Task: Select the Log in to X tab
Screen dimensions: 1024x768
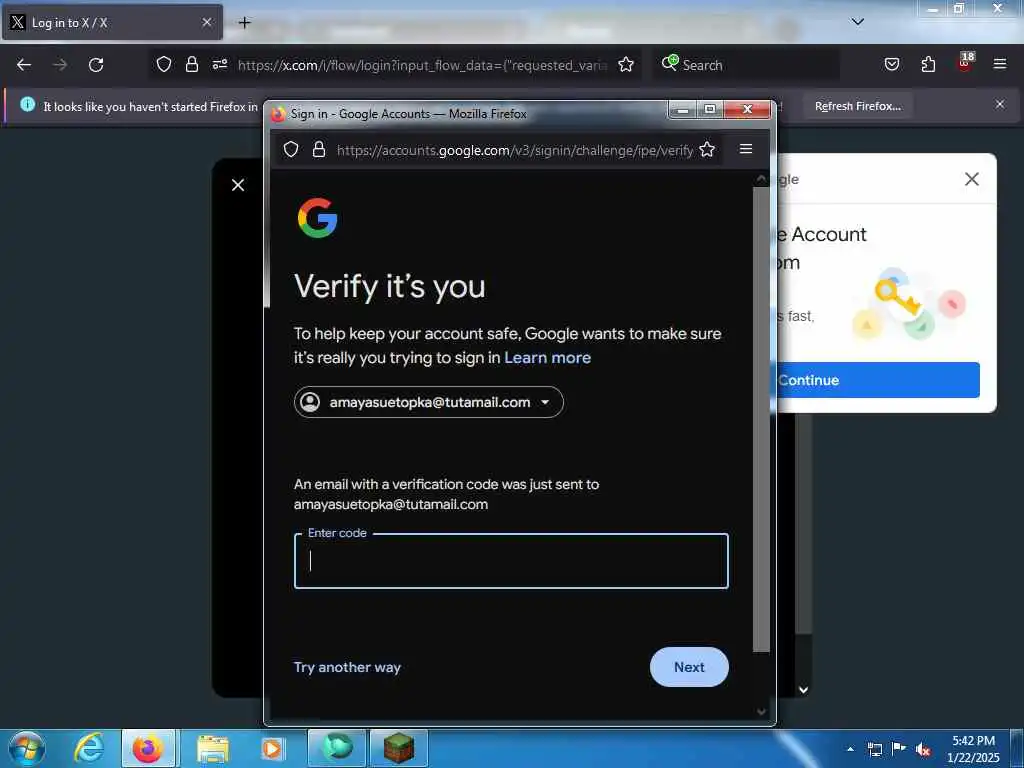Action: (112, 22)
